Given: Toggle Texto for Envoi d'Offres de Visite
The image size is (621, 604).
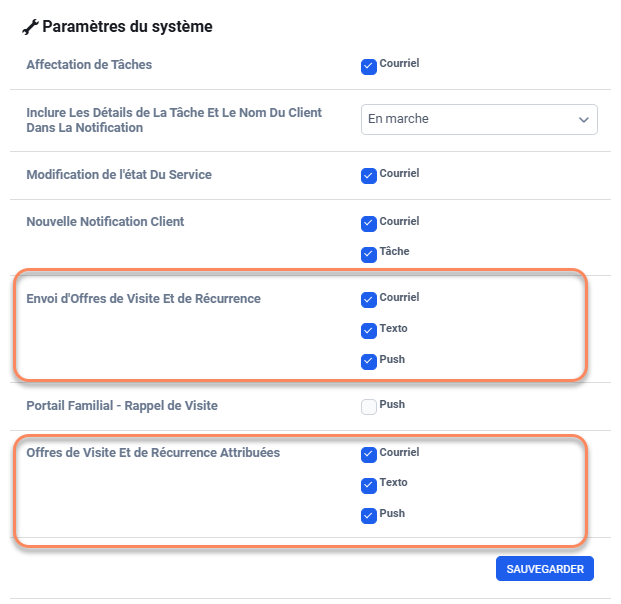Looking at the screenshot, I should [x=368, y=330].
